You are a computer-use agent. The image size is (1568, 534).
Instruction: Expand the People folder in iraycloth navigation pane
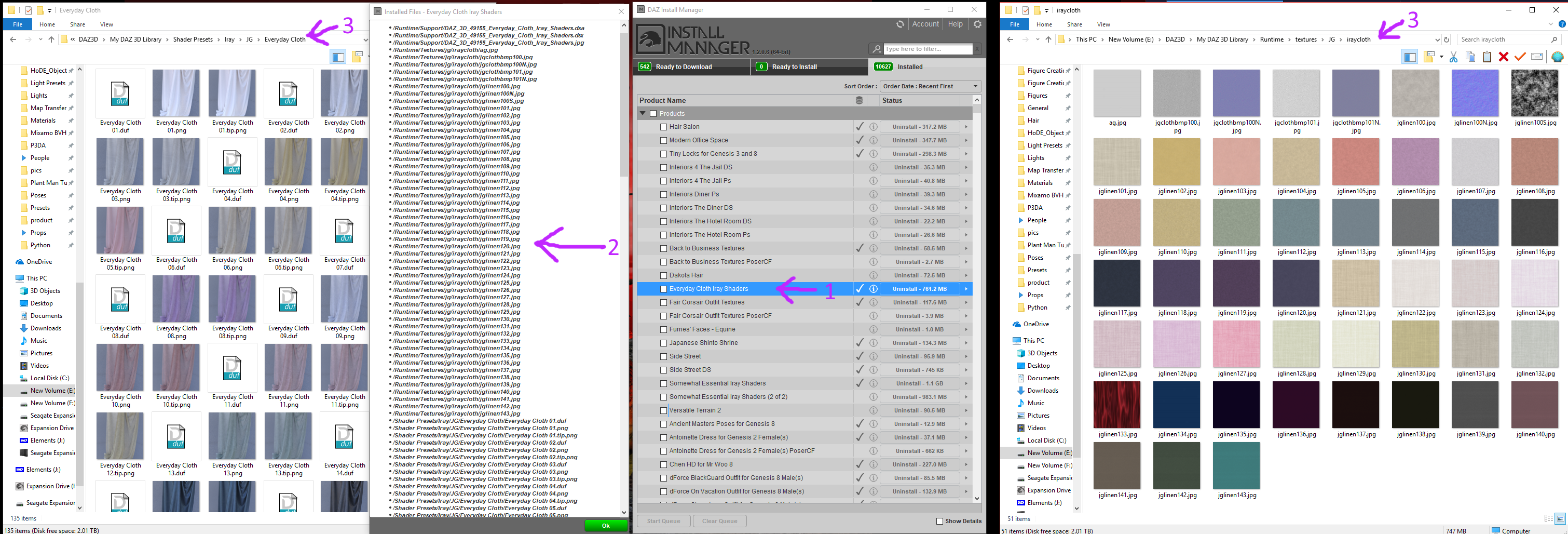click(1021, 220)
